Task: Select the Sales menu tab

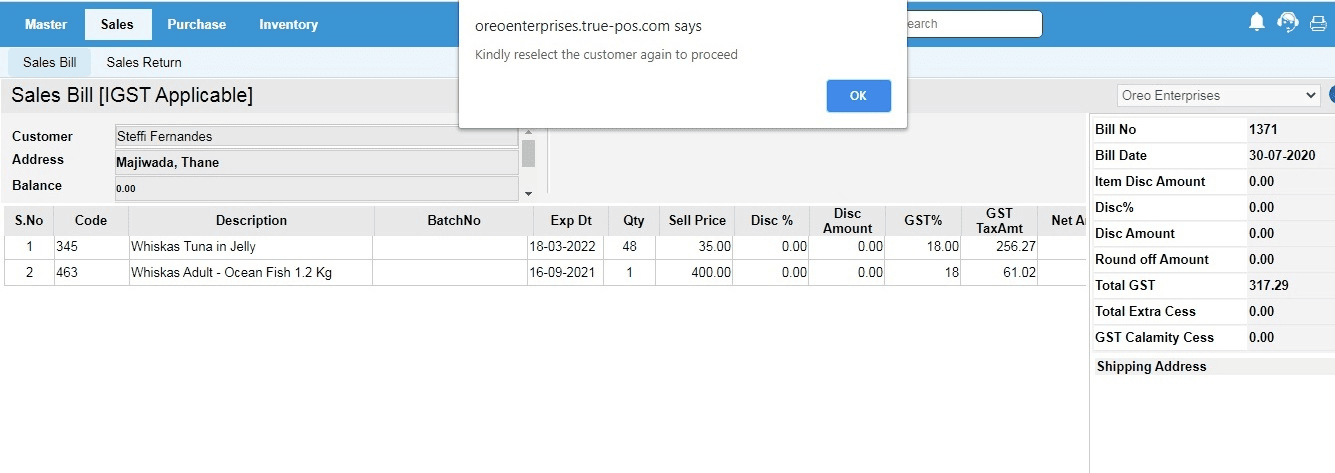Action: tap(117, 24)
